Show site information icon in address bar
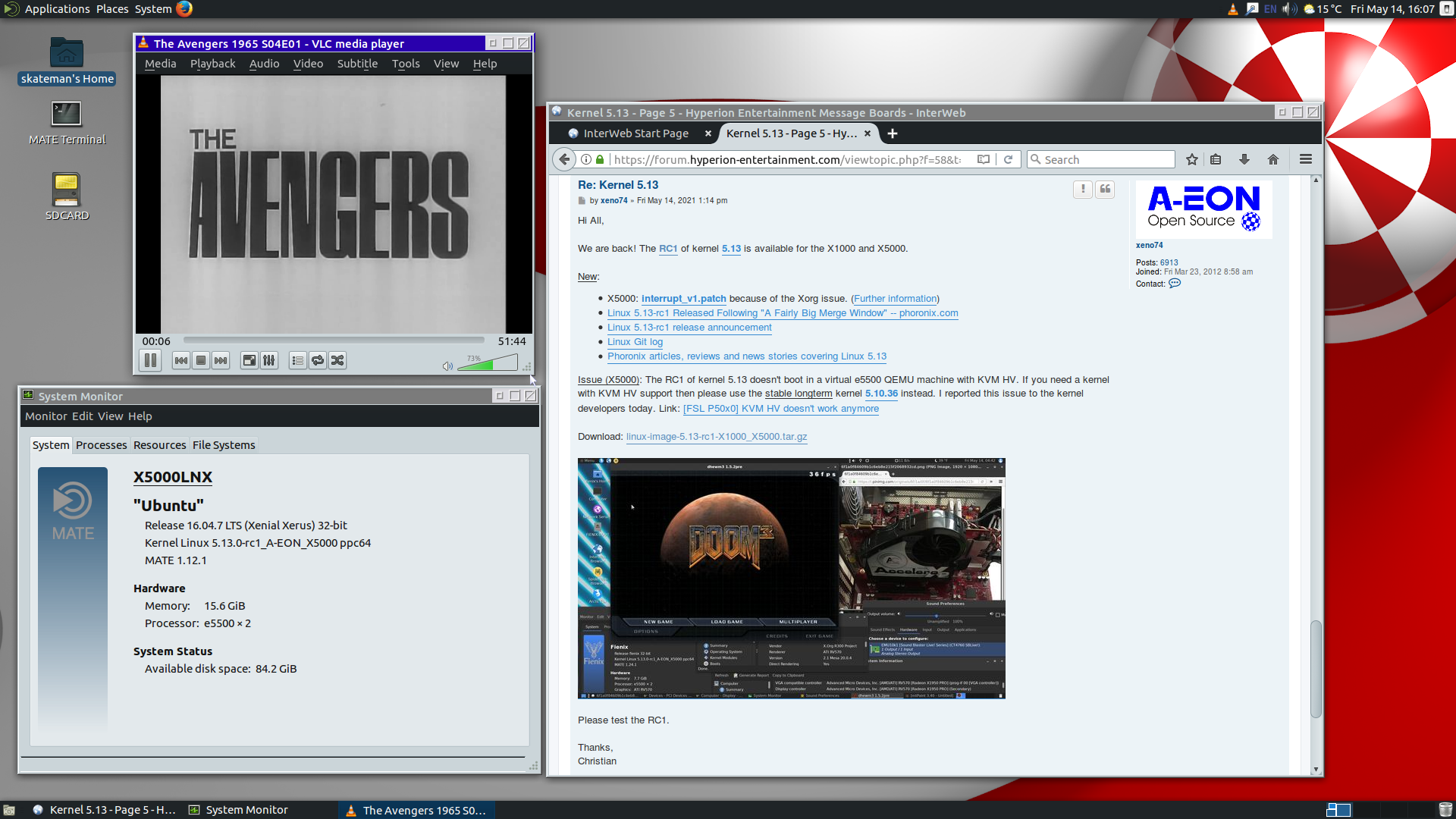This screenshot has height=819, width=1456. (x=586, y=159)
